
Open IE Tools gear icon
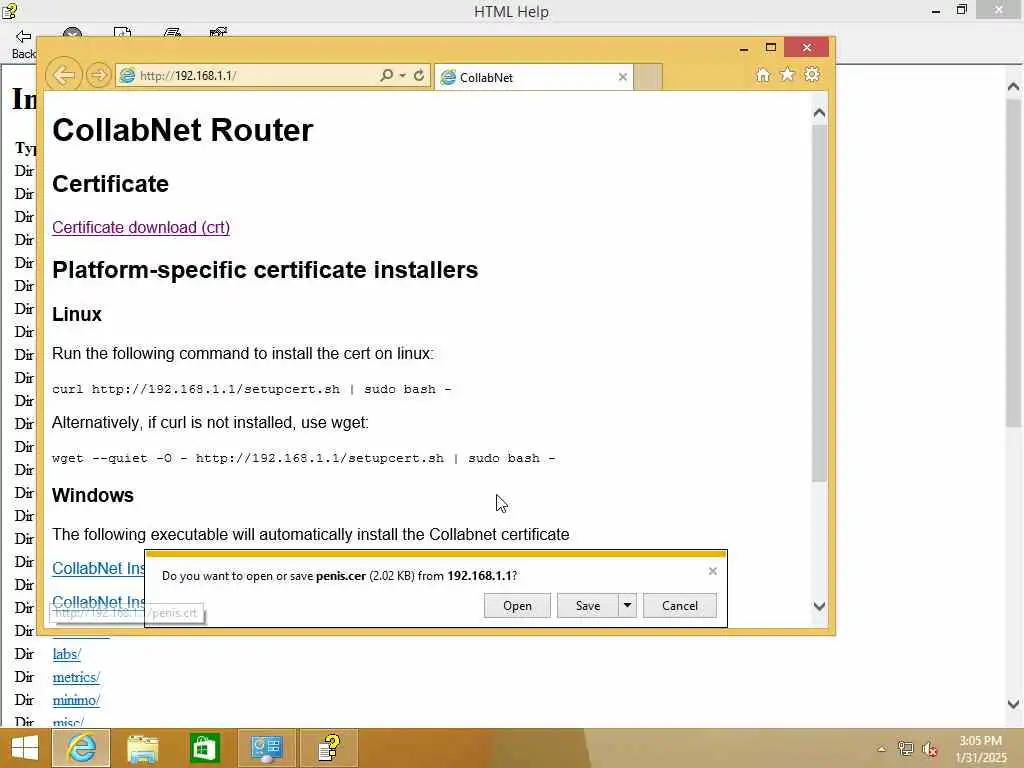812,74
